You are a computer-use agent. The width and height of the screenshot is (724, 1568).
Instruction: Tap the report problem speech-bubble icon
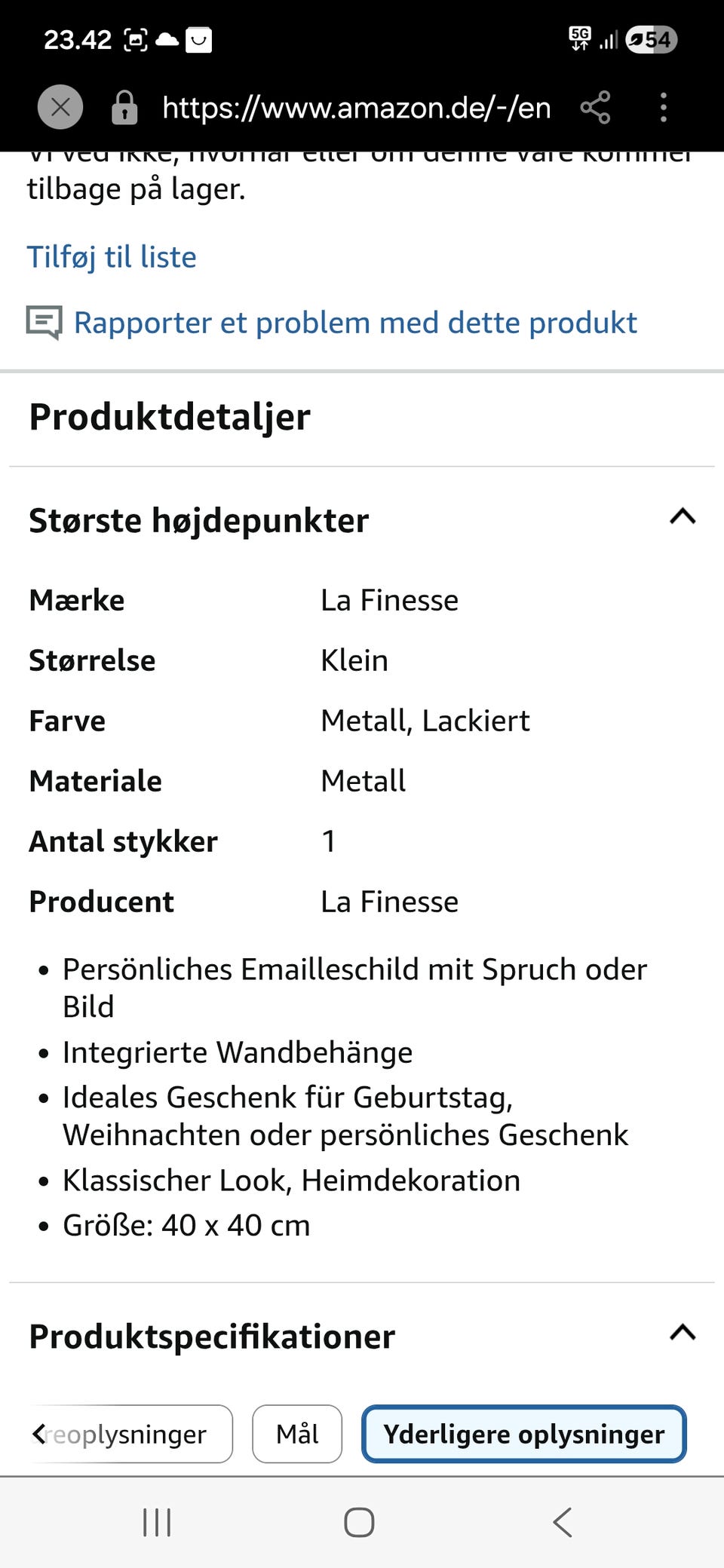pos(45,322)
